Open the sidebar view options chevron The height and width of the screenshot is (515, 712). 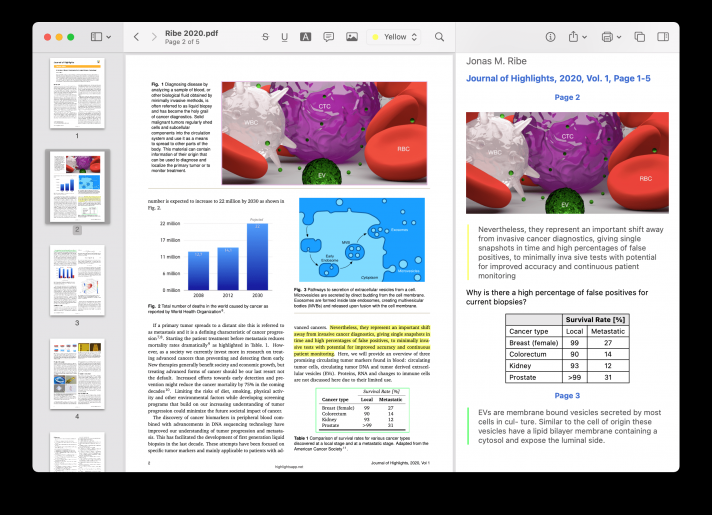tap(109, 37)
